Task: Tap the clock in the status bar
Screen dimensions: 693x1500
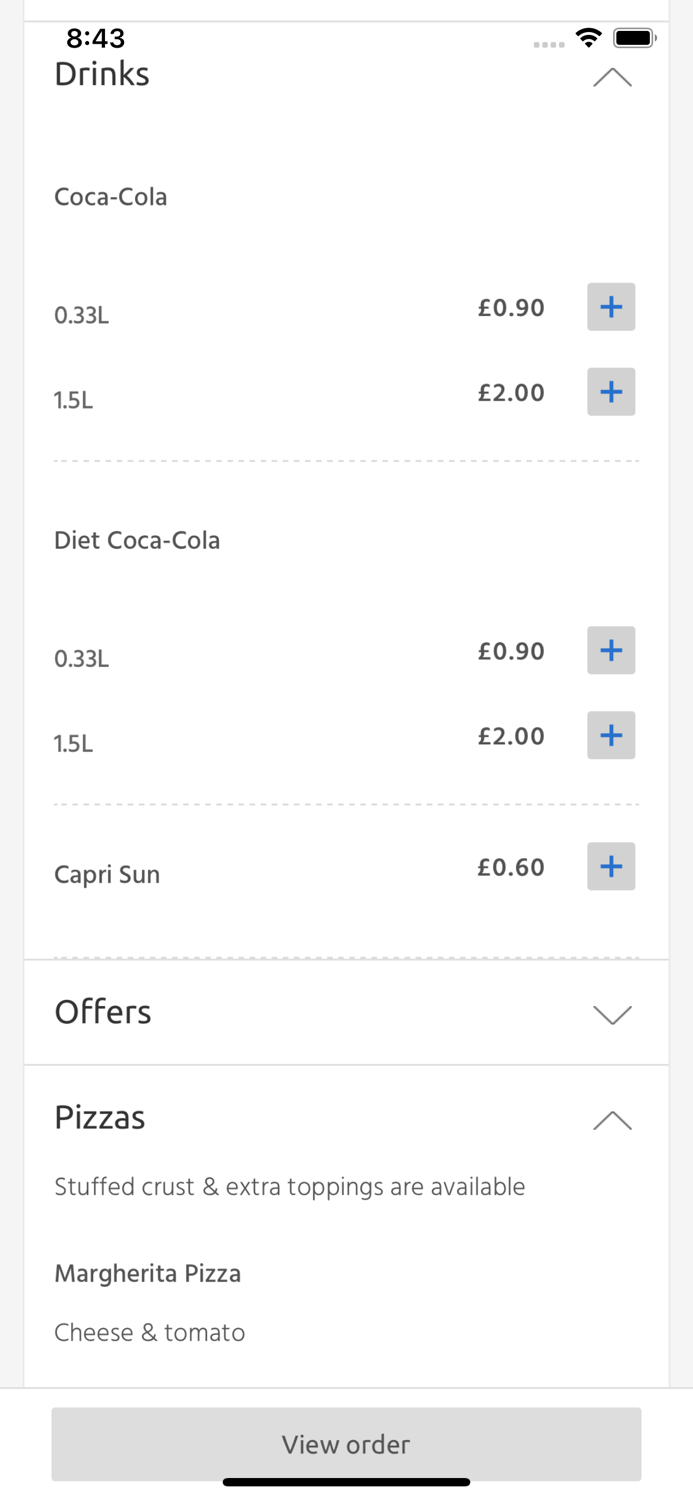Action: click(x=96, y=37)
